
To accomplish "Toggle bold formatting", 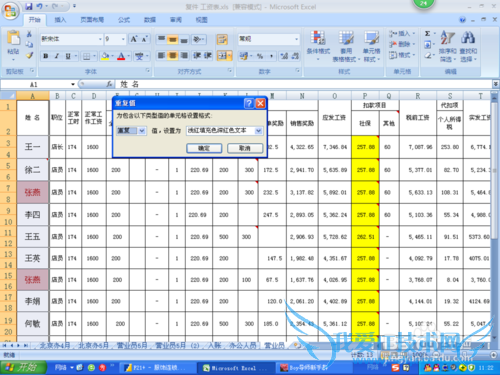I will click(x=46, y=56).
